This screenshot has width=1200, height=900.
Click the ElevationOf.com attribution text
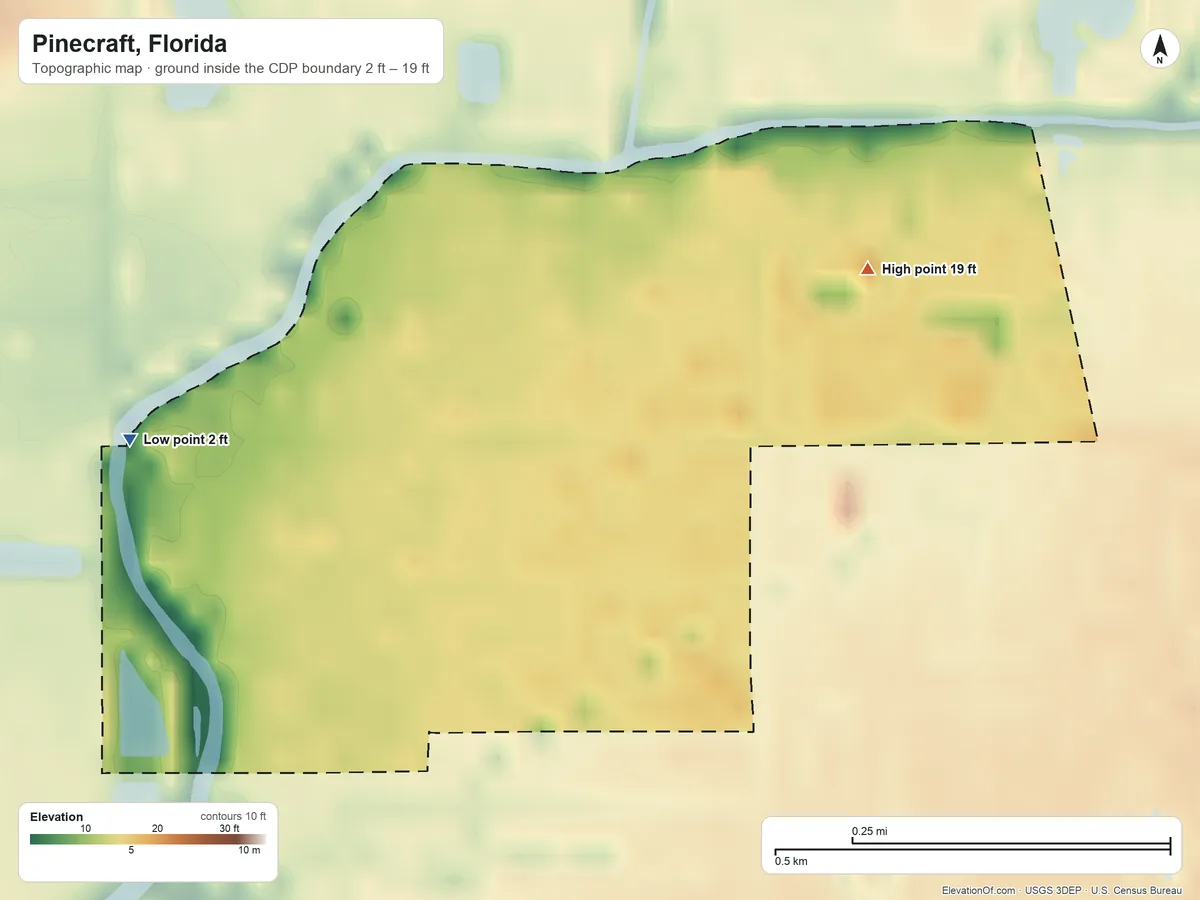(x=979, y=890)
